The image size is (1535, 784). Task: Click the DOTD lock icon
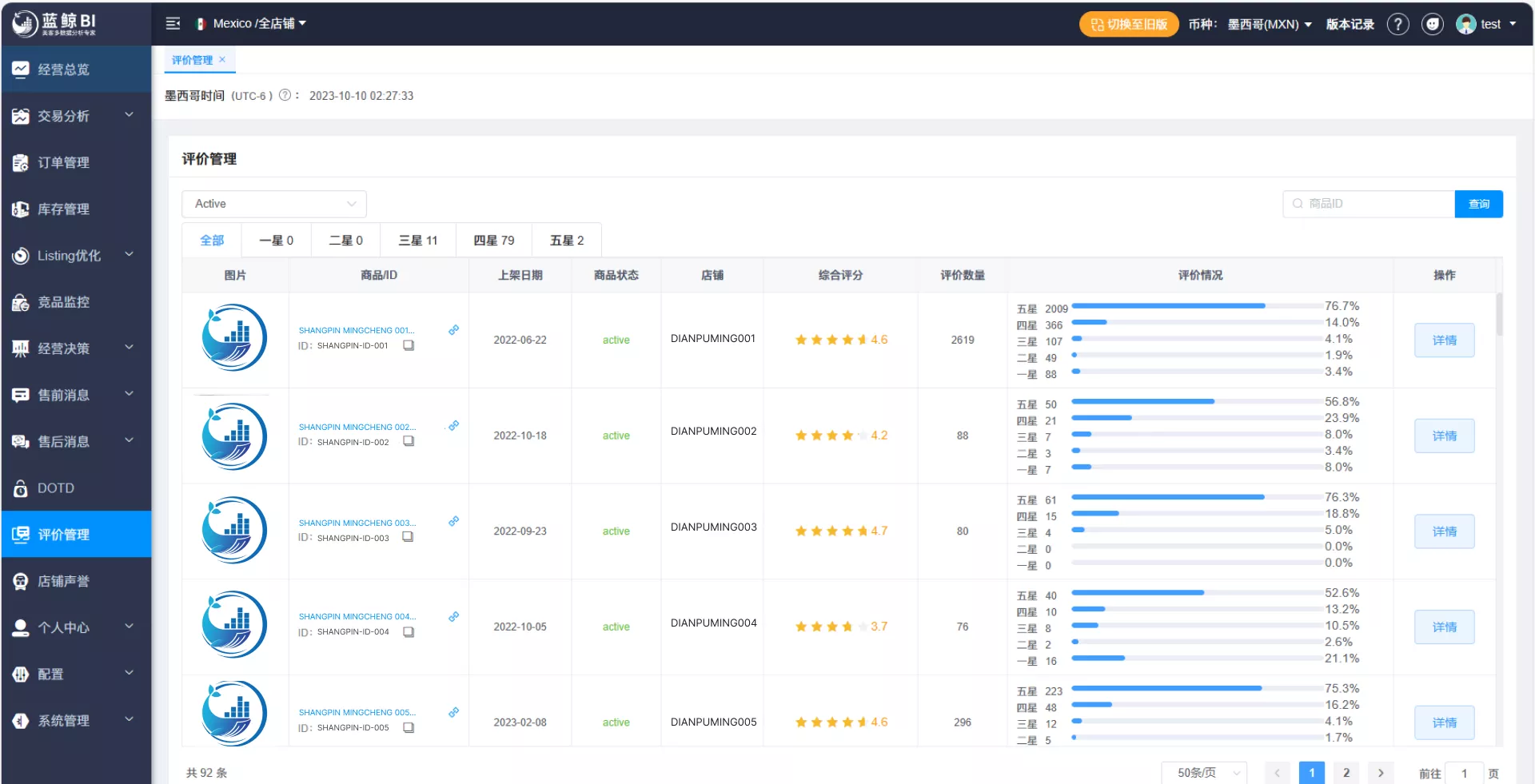pos(21,488)
